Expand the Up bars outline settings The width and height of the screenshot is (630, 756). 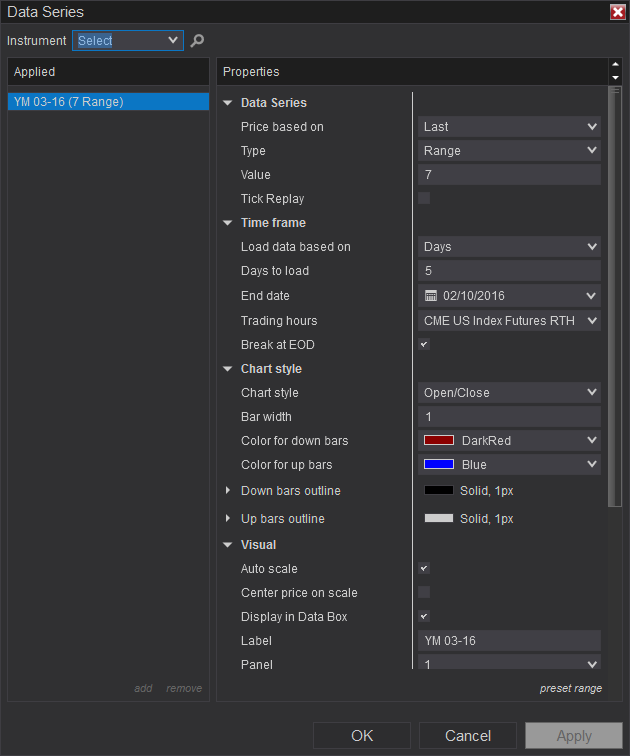tap(228, 519)
